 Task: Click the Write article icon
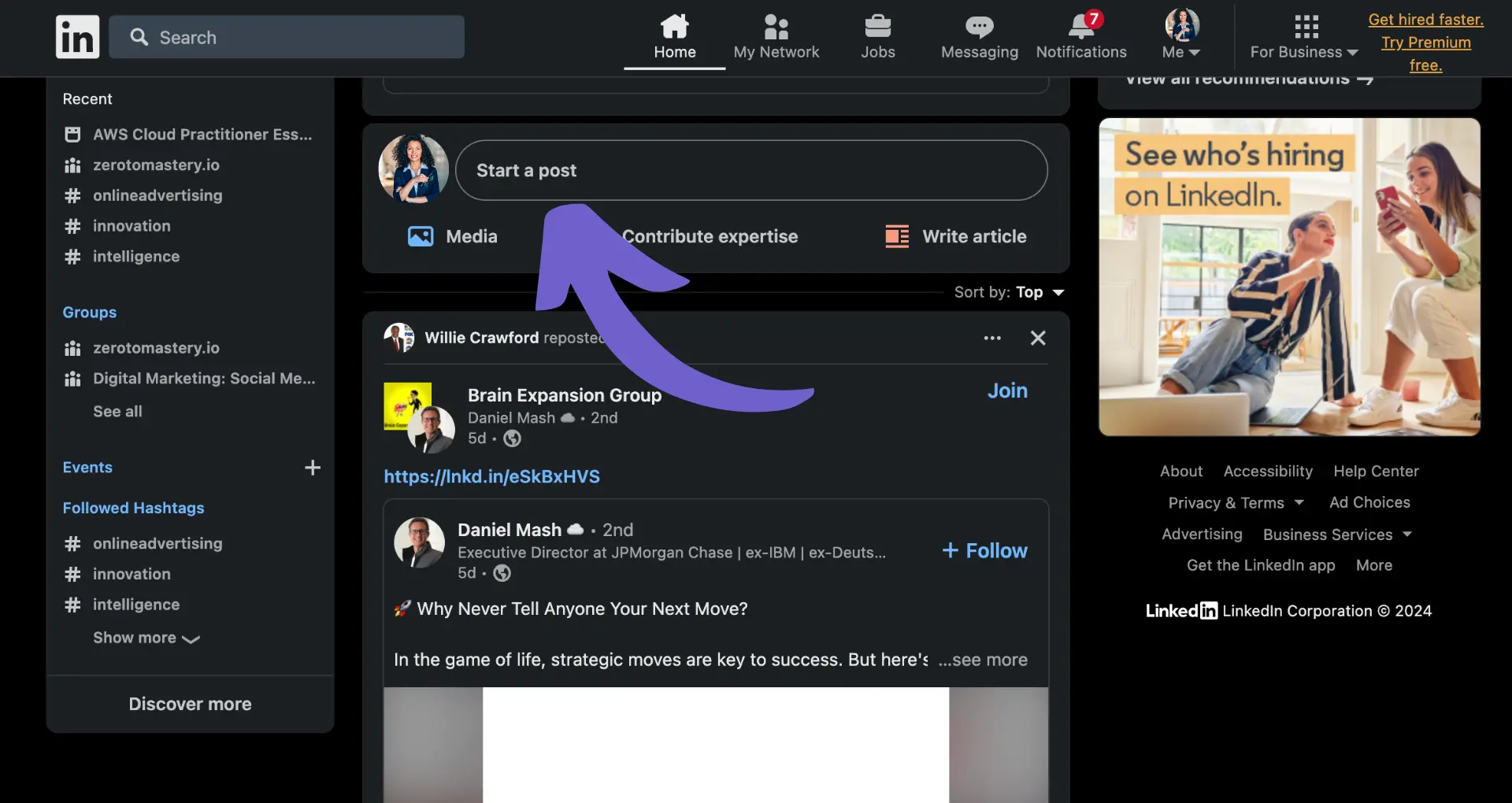[x=897, y=236]
